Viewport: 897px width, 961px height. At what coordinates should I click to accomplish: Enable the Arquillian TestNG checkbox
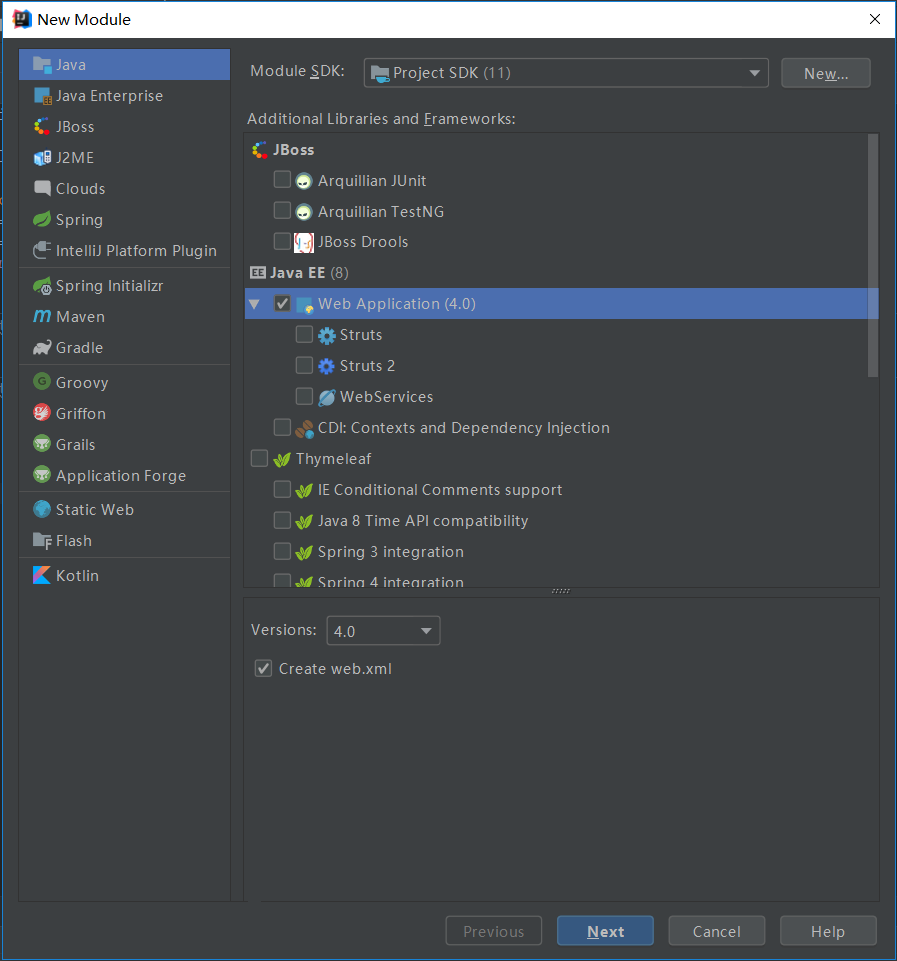point(282,211)
